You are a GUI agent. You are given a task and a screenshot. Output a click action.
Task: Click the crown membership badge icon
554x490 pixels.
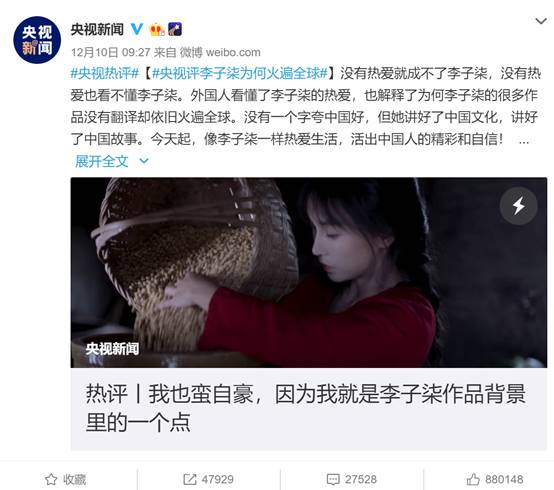(x=157, y=29)
